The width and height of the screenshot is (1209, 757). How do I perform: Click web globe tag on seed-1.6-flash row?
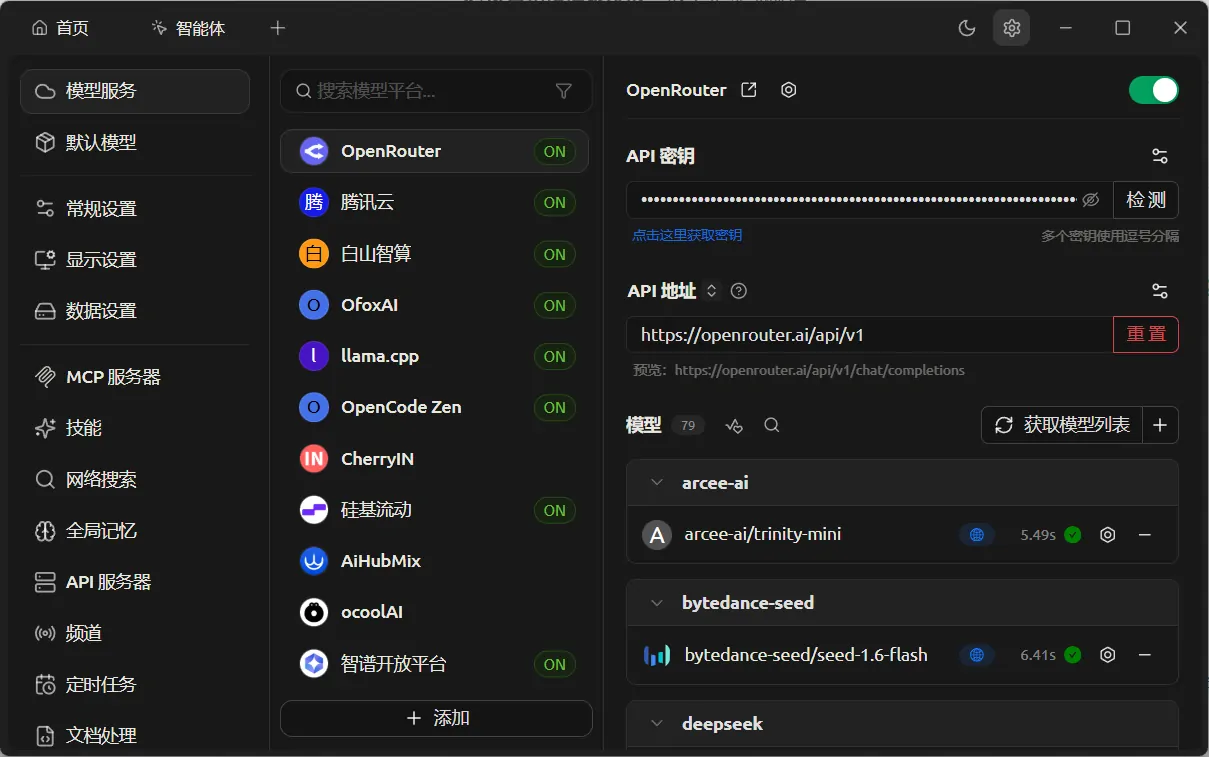[x=977, y=655]
